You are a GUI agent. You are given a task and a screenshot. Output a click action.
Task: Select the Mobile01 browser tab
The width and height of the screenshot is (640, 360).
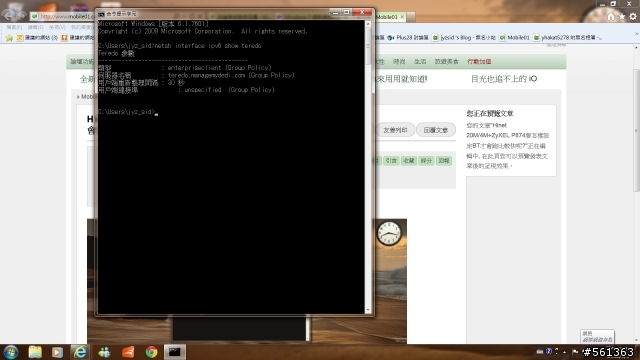[387, 17]
